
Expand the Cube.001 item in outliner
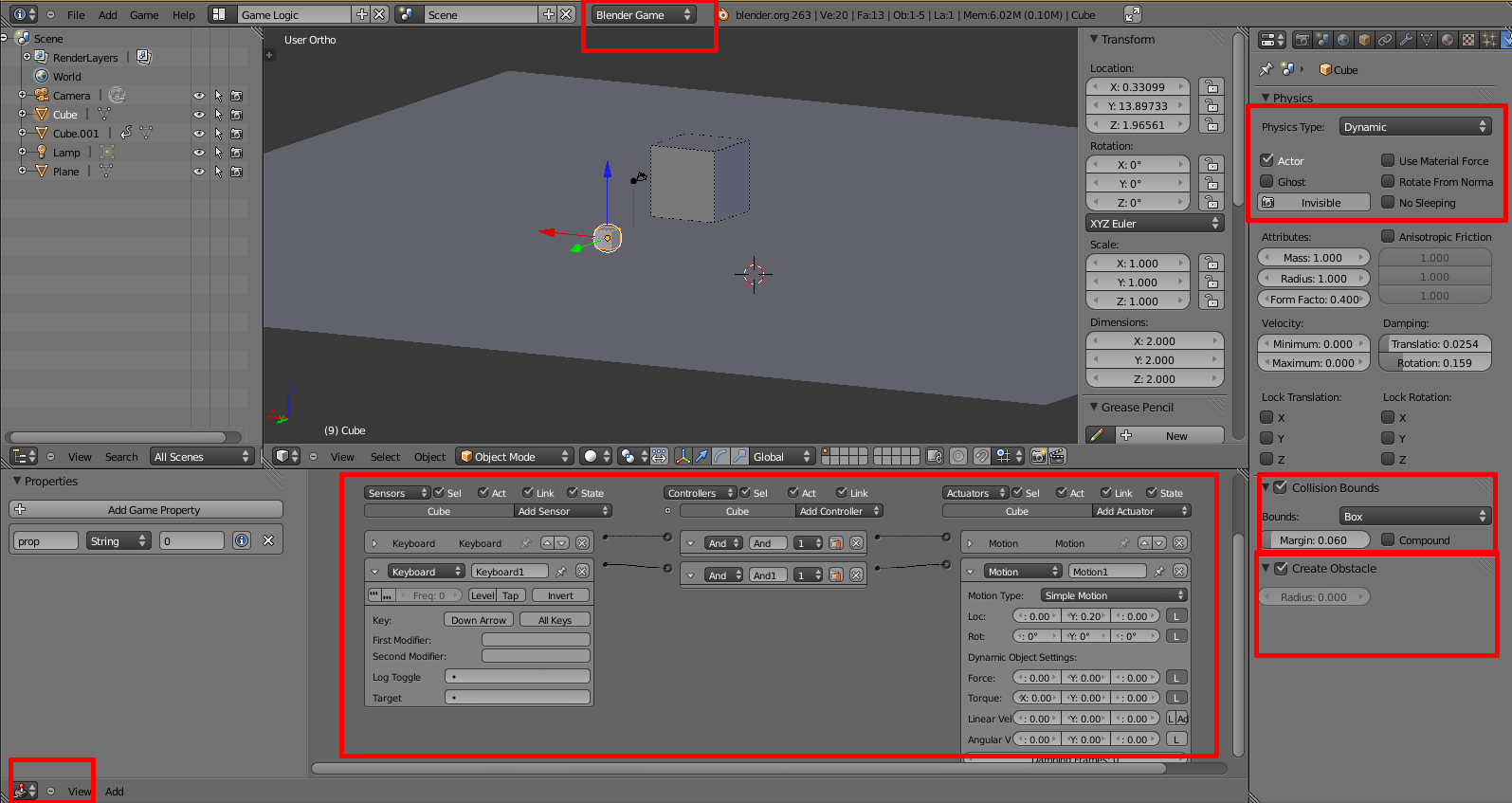pos(22,133)
